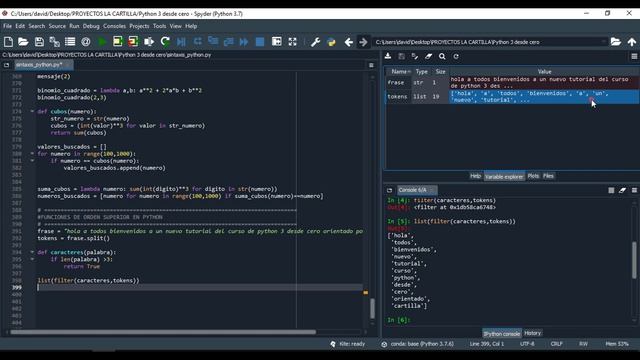This screenshot has width=640, height=360.
Task: Sort variables by Name column header
Action: pyautogui.click(x=399, y=71)
